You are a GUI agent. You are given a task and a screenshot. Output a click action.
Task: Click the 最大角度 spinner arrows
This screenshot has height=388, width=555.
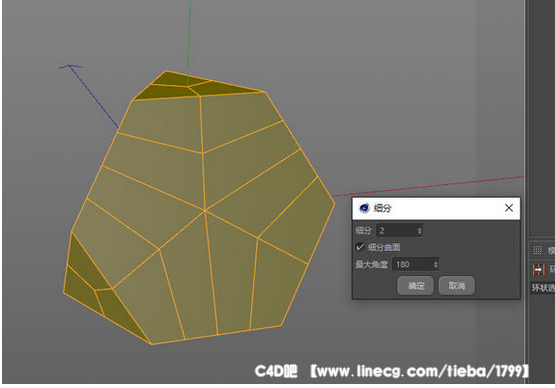pyautogui.click(x=436, y=264)
